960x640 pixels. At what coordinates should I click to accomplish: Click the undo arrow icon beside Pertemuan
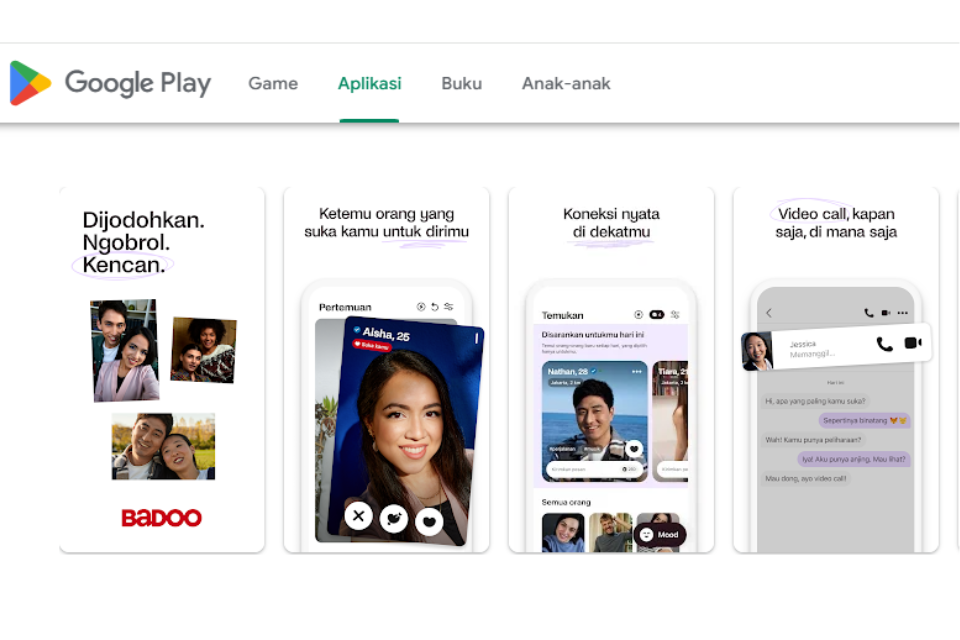[435, 307]
